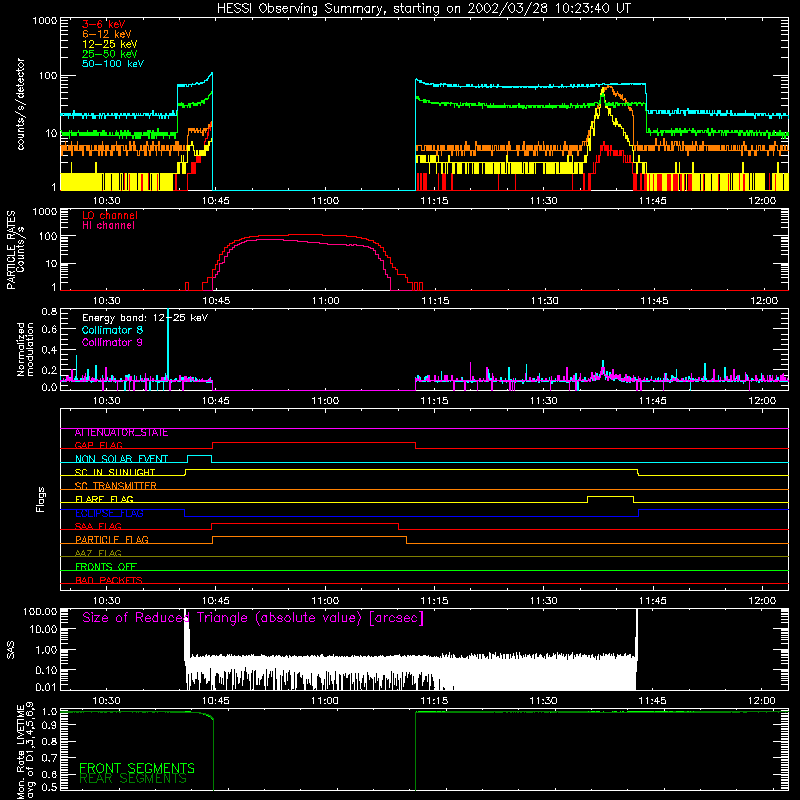Screen dimensions: 800x800
Task: Select the orange 6-12 keV legend label
Action: click(107, 34)
